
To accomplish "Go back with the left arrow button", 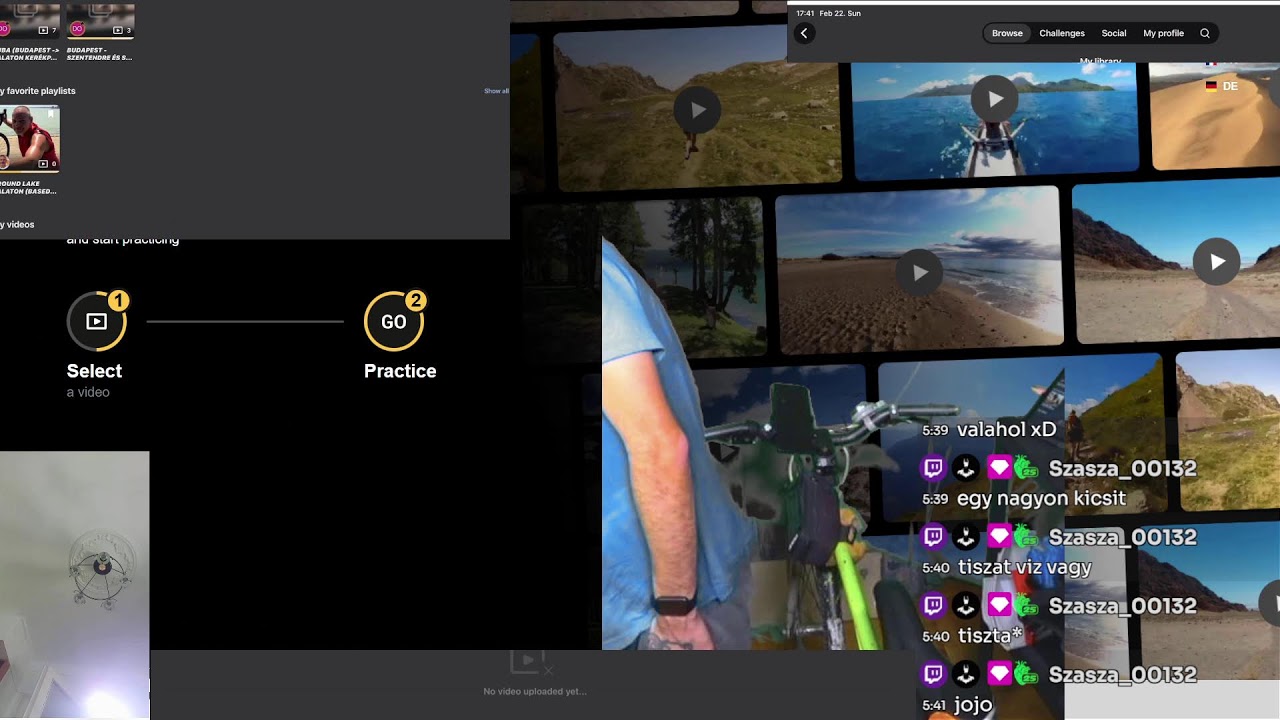I will pos(804,33).
